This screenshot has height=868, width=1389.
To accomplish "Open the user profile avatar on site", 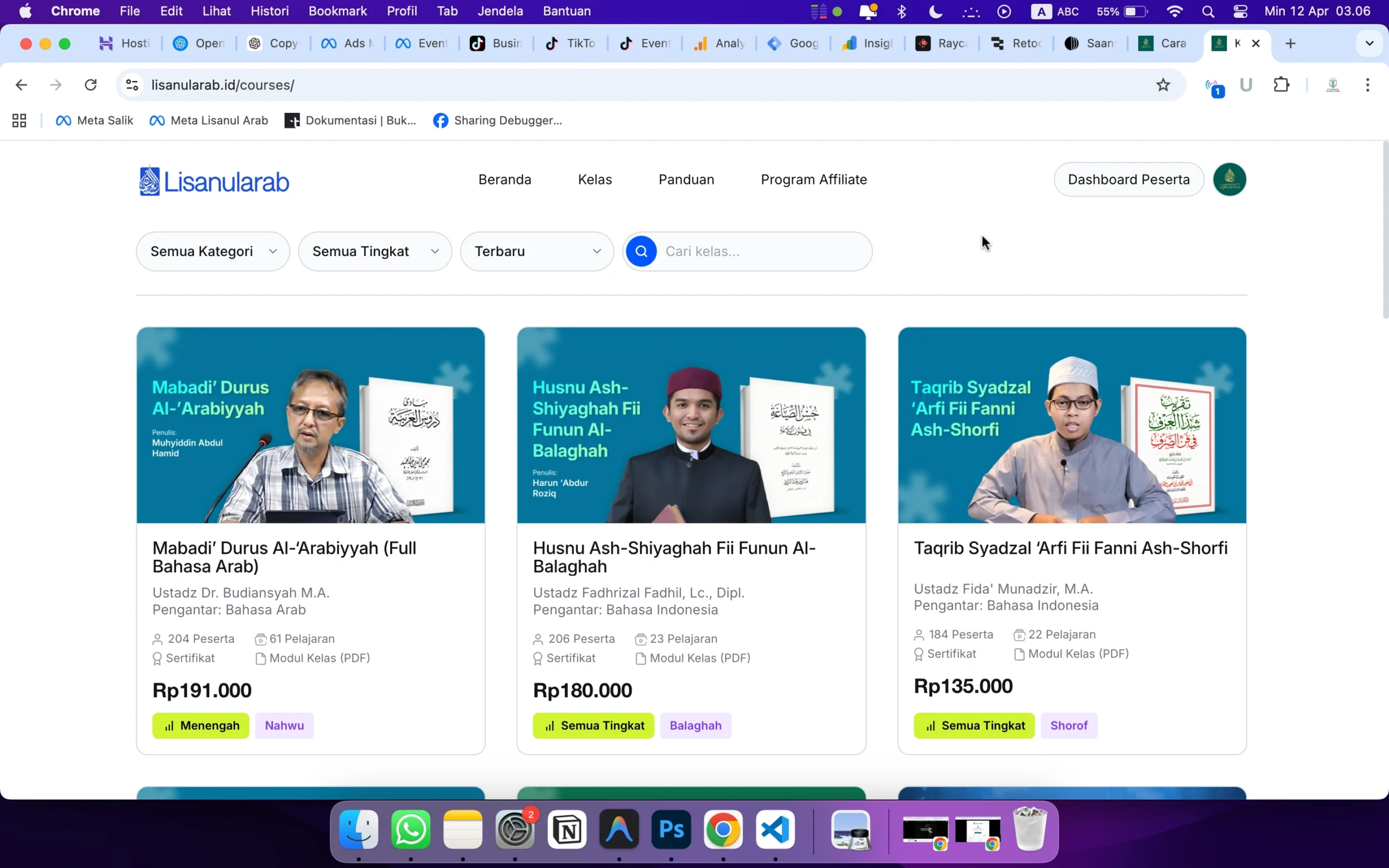I will 1229,180.
